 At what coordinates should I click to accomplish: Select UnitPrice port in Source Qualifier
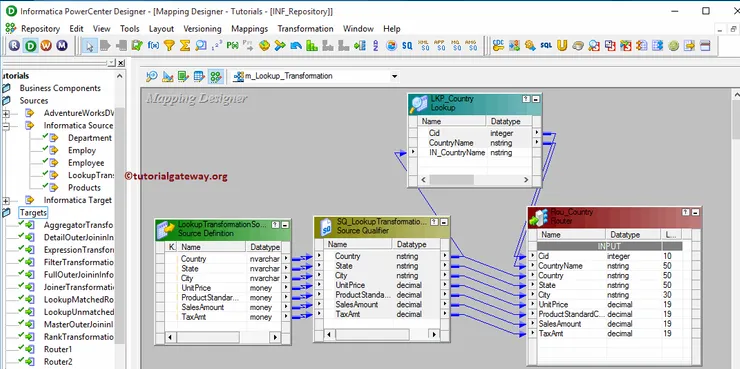click(350, 285)
